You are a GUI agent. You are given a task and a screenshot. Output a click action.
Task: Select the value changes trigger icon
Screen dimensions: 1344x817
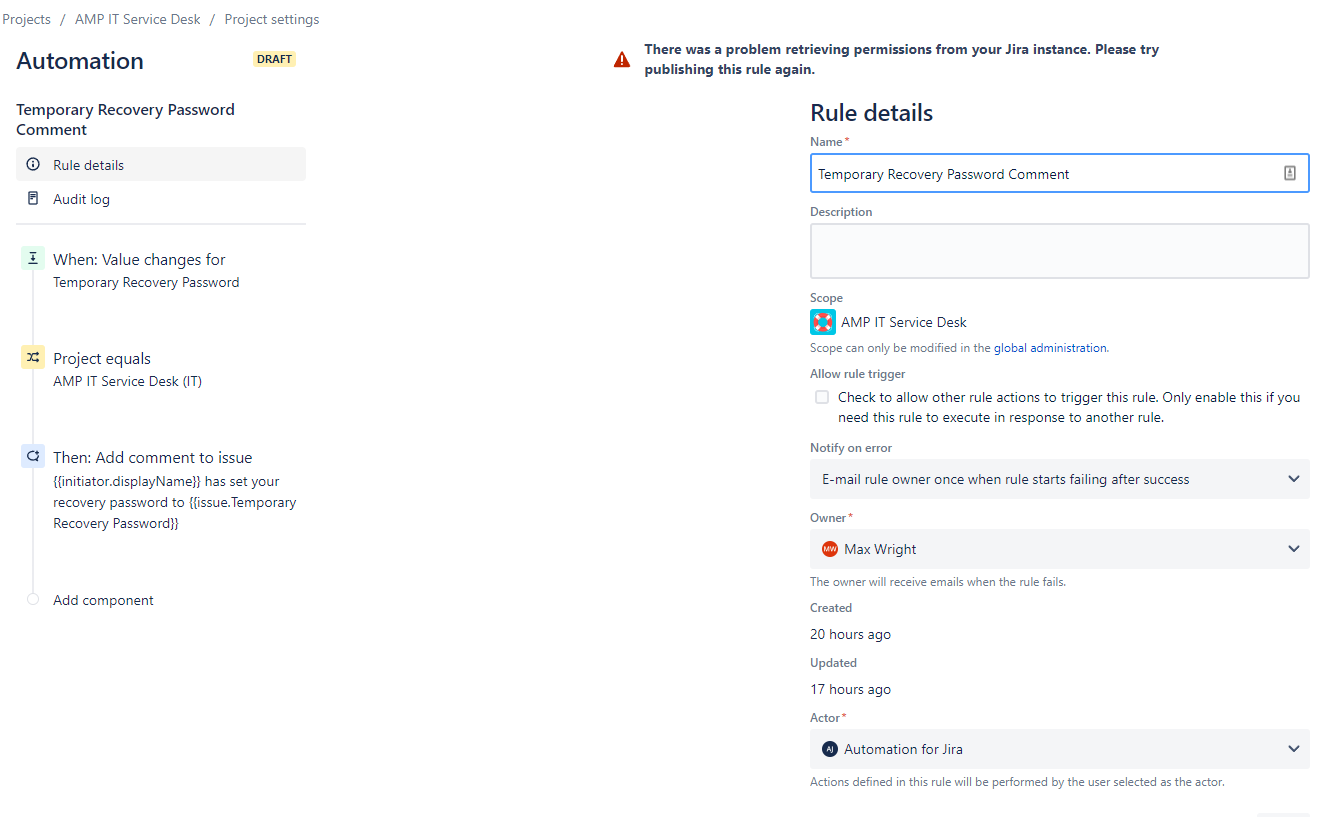(33, 259)
